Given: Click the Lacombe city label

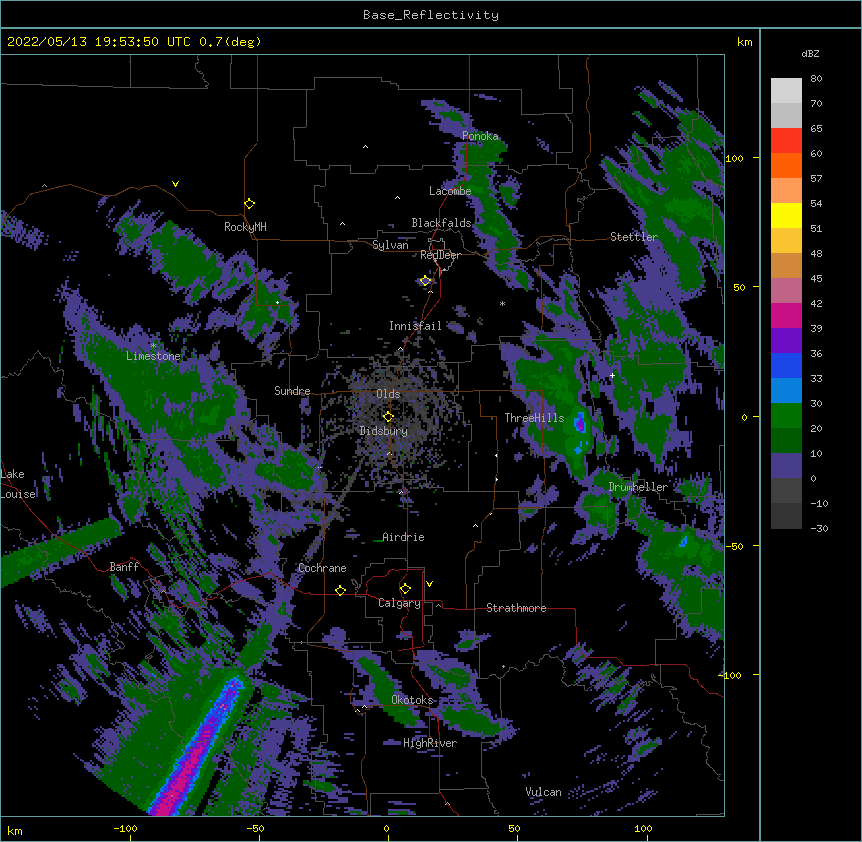Looking at the screenshot, I should [x=450, y=191].
